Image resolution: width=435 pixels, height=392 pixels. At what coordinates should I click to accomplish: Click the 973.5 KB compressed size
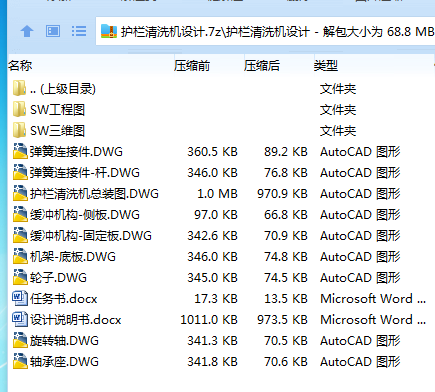coord(282,320)
